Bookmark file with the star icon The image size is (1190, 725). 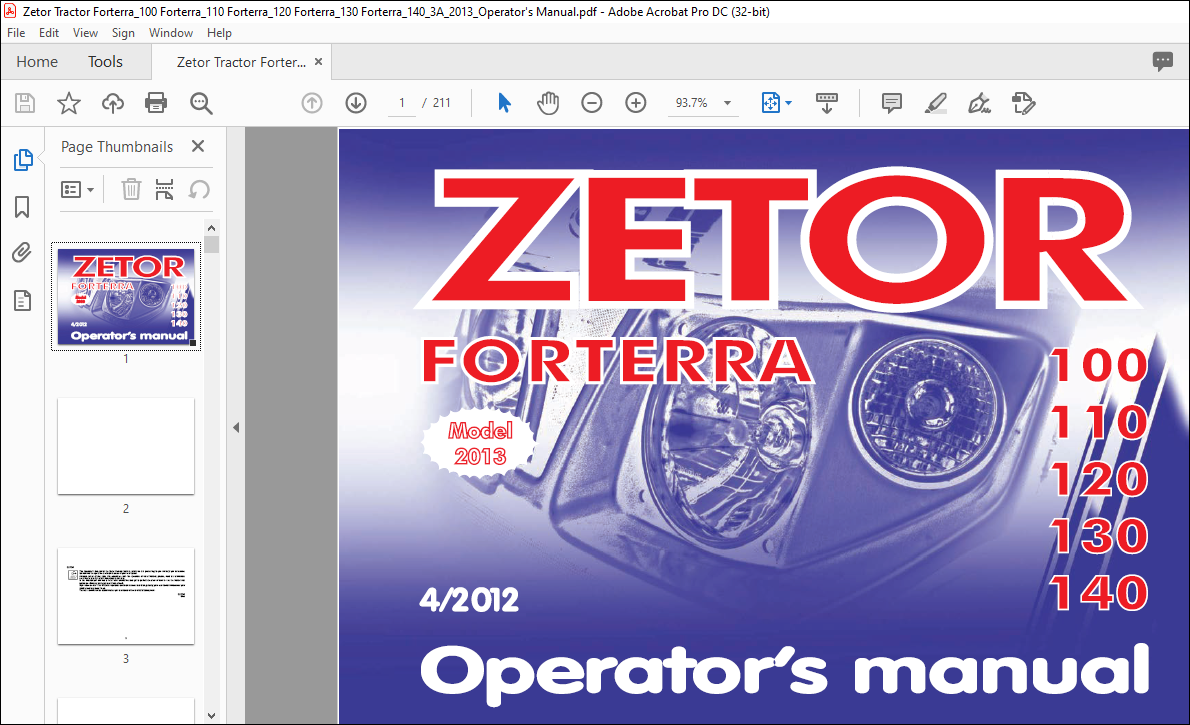pyautogui.click(x=69, y=102)
